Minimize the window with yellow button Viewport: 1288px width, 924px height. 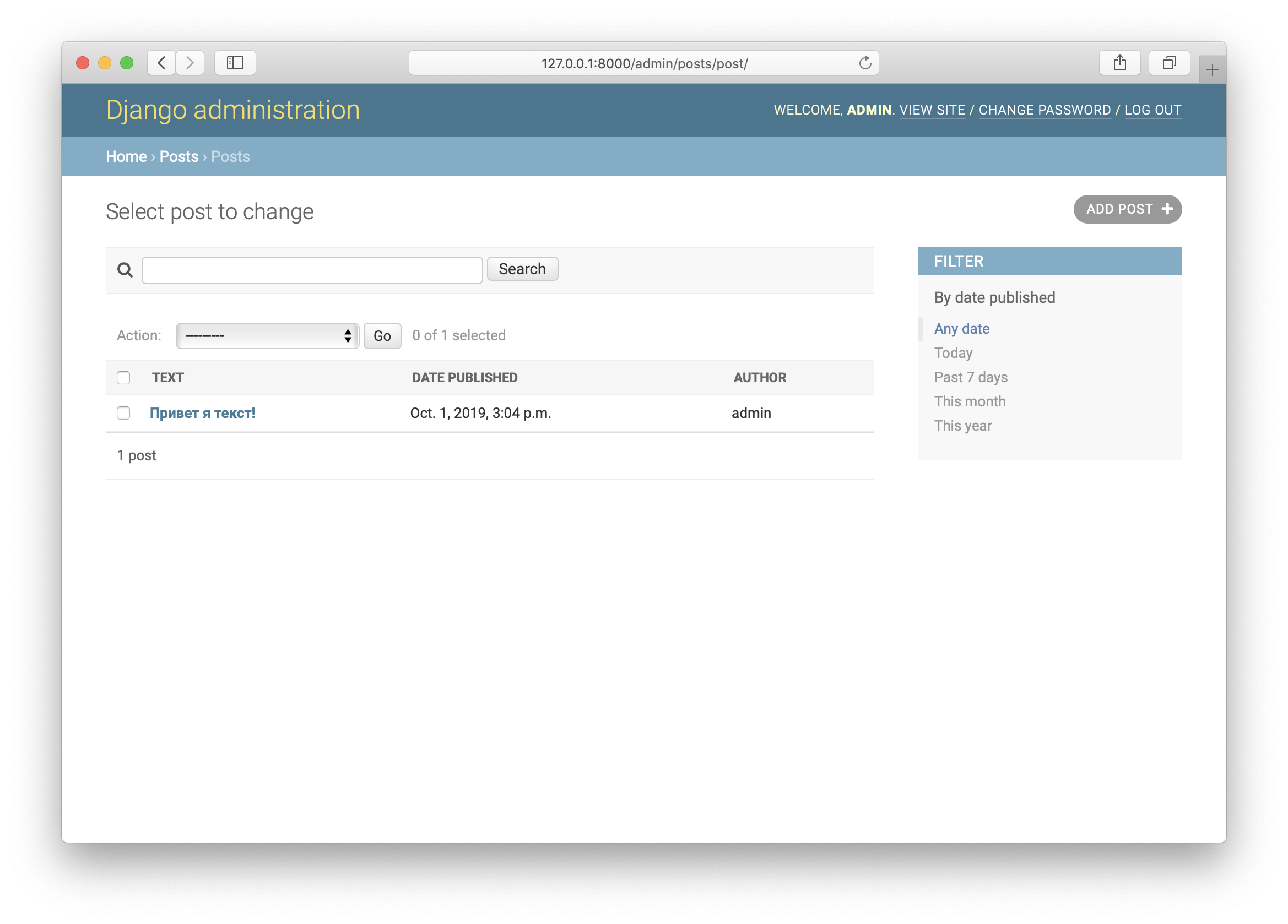pos(105,62)
